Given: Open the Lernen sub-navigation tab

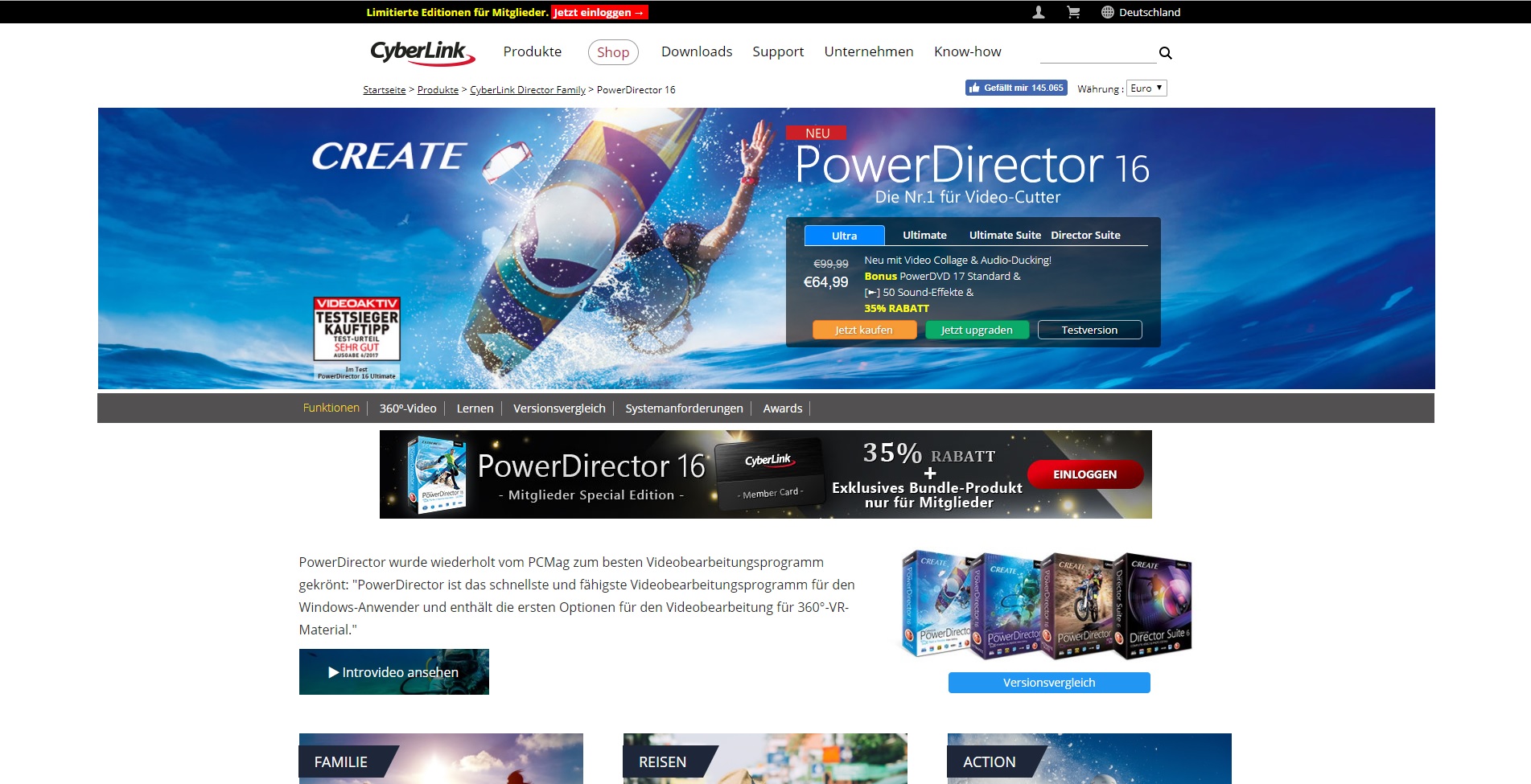Looking at the screenshot, I should [475, 408].
